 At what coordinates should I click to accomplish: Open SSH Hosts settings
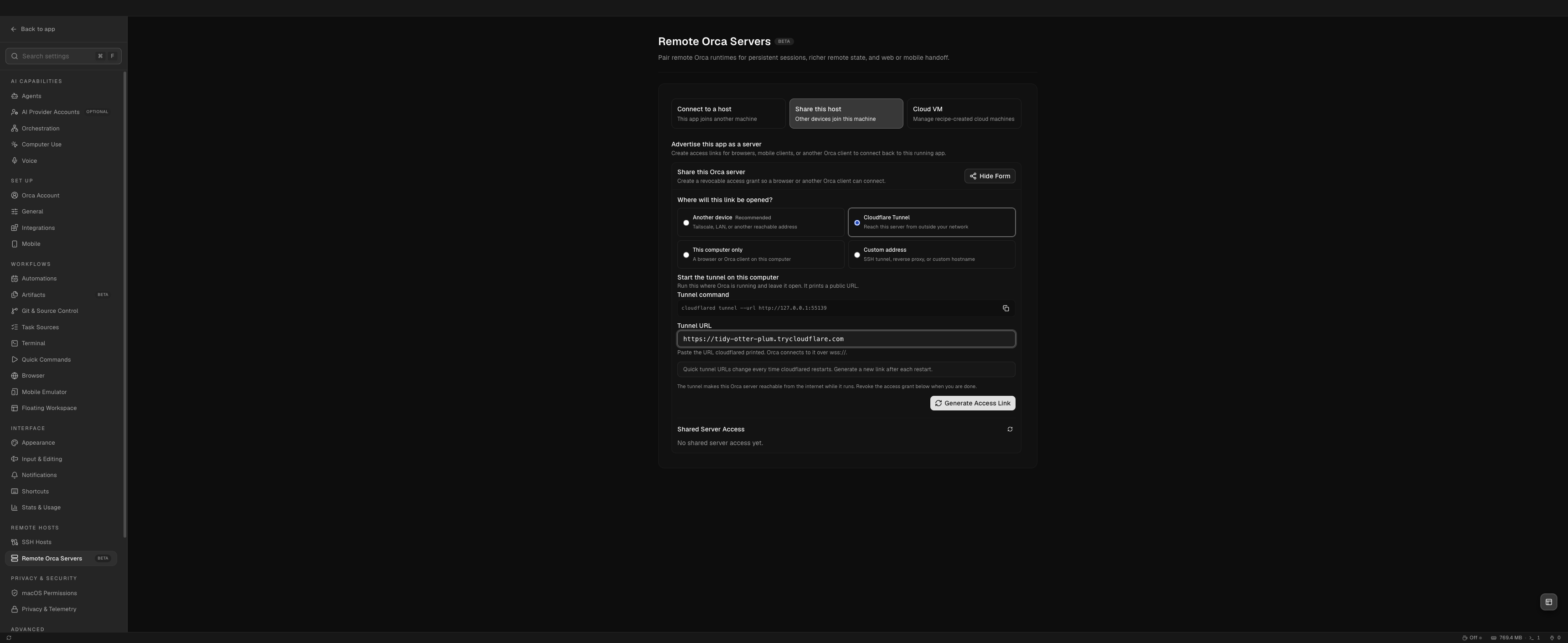[x=61, y=542]
